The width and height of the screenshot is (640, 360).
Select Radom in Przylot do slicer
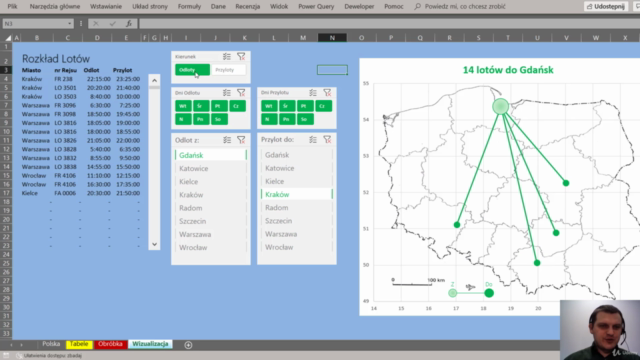297,208
